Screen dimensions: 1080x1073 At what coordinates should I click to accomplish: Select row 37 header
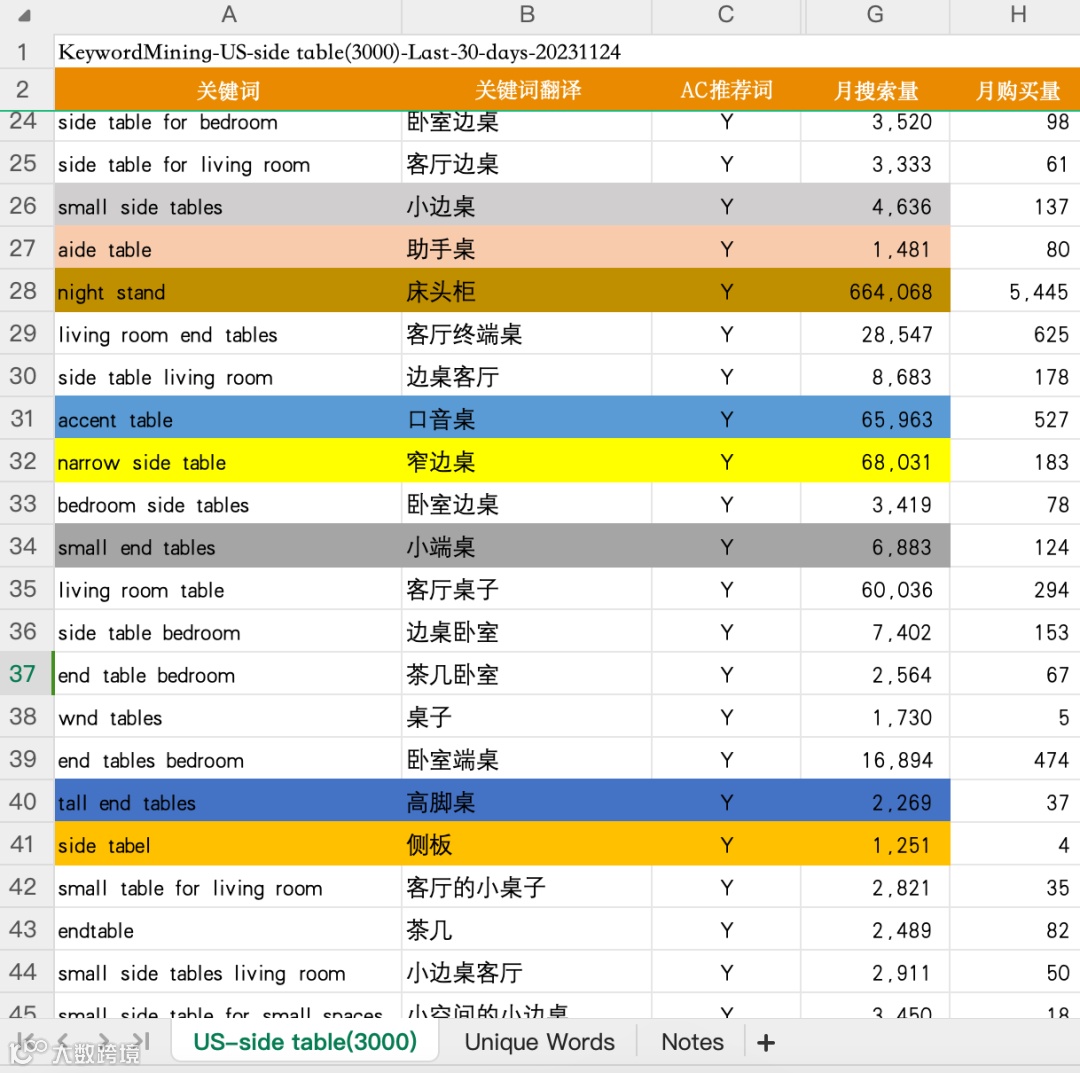tap(26, 674)
